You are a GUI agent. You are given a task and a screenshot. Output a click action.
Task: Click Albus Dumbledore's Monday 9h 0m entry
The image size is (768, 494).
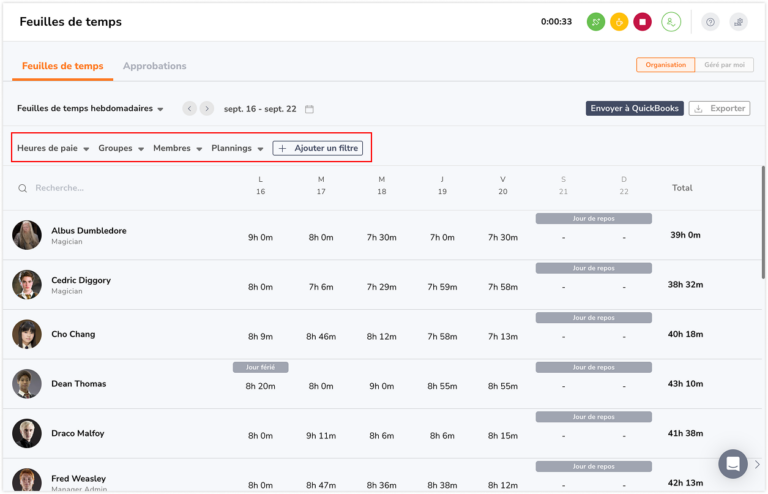(260, 237)
